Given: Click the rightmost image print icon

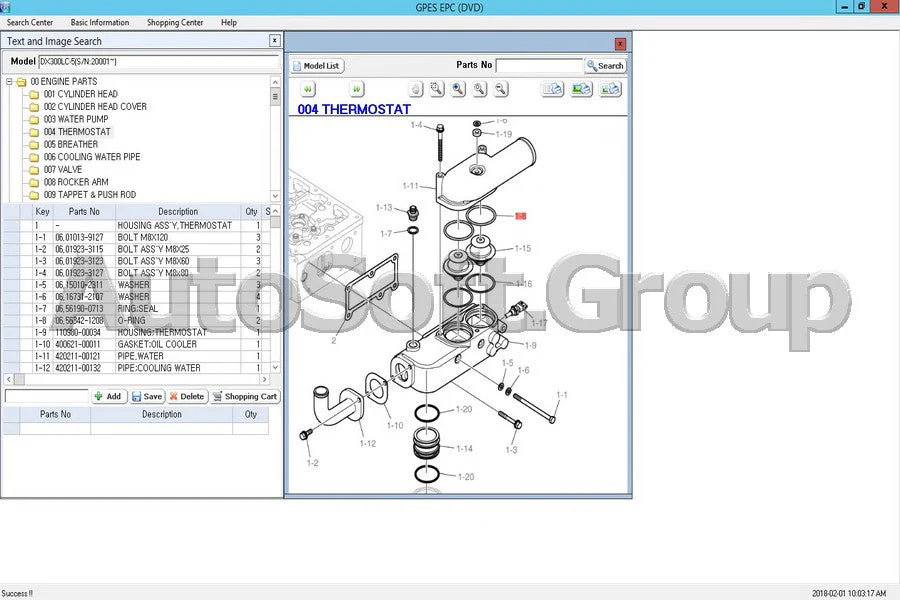Looking at the screenshot, I should point(611,89).
